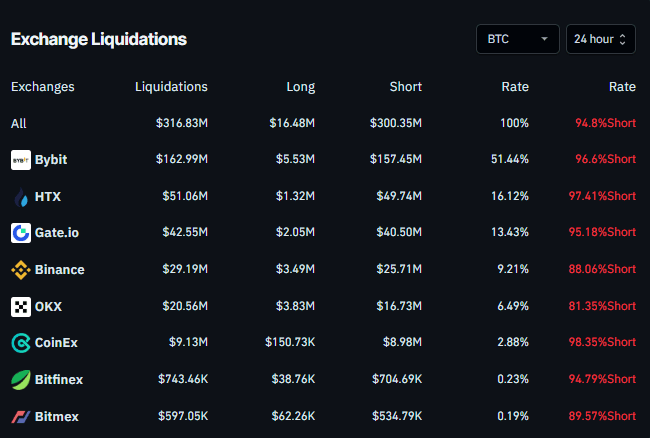Open the 24 hour timeframe selector
Screen dimensions: 650x438
tap(600, 39)
